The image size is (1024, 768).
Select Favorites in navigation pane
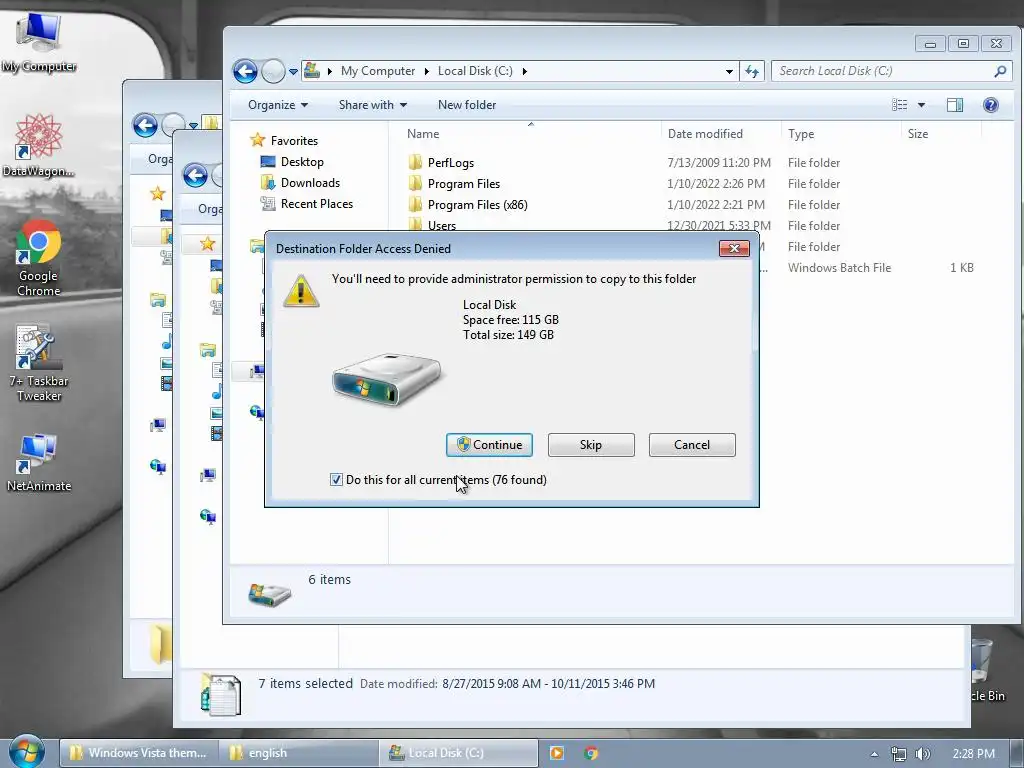[x=285, y=140]
